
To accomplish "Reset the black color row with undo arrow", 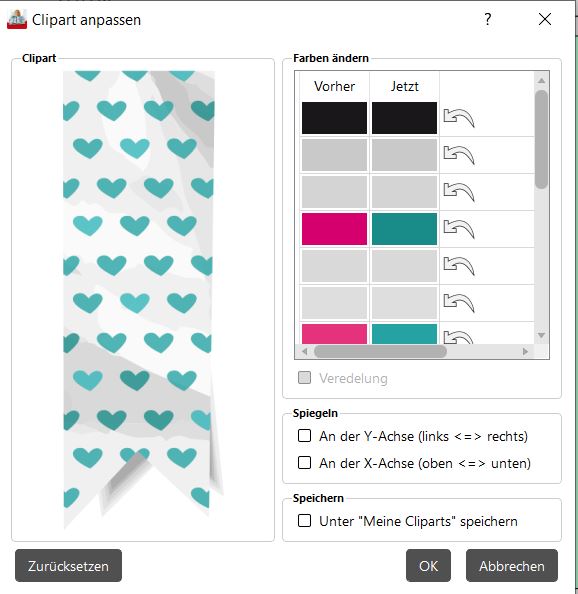I will (x=459, y=118).
